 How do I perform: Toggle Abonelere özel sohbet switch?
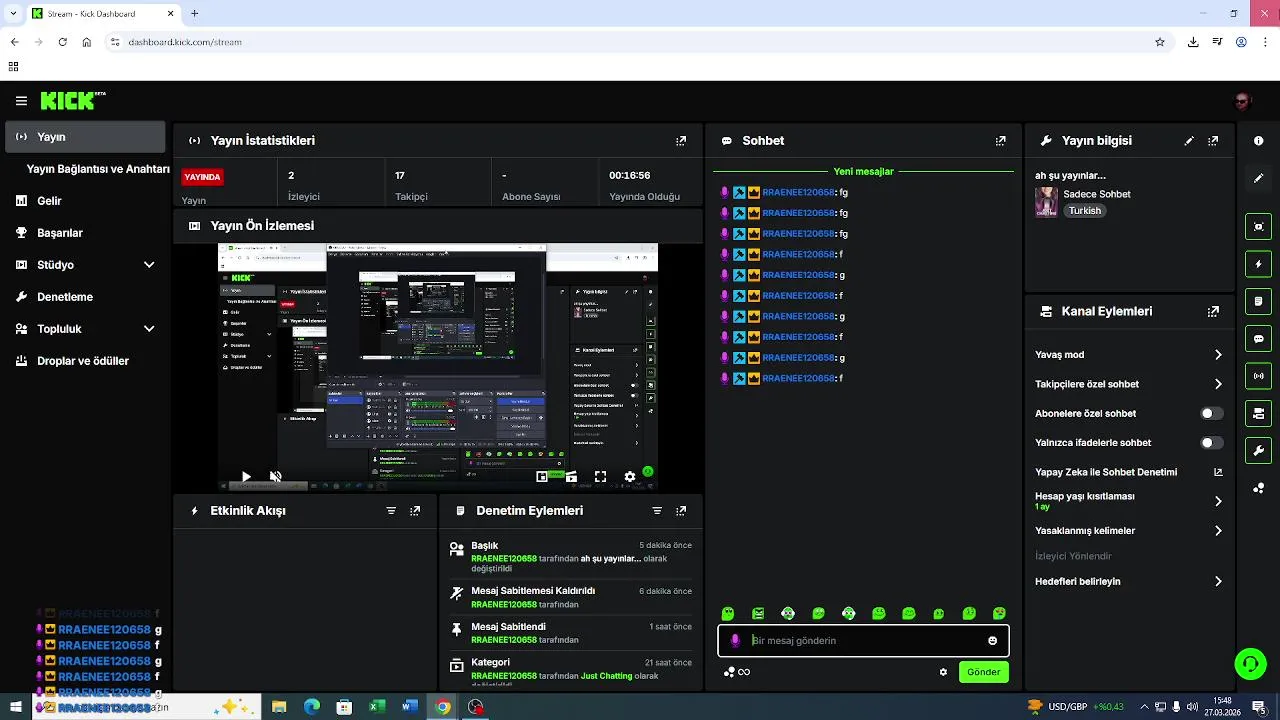(1211, 413)
